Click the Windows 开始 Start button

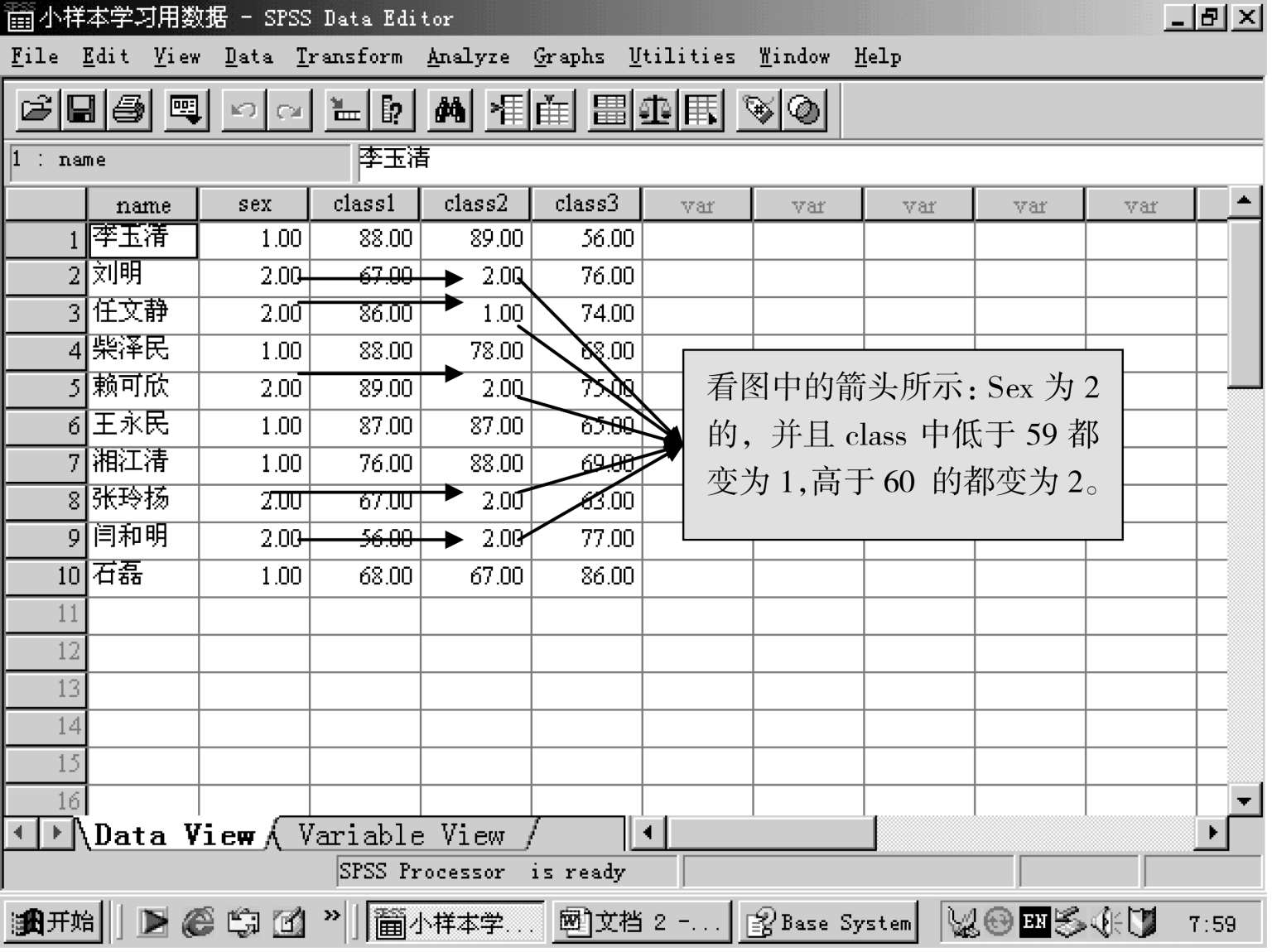(54, 921)
